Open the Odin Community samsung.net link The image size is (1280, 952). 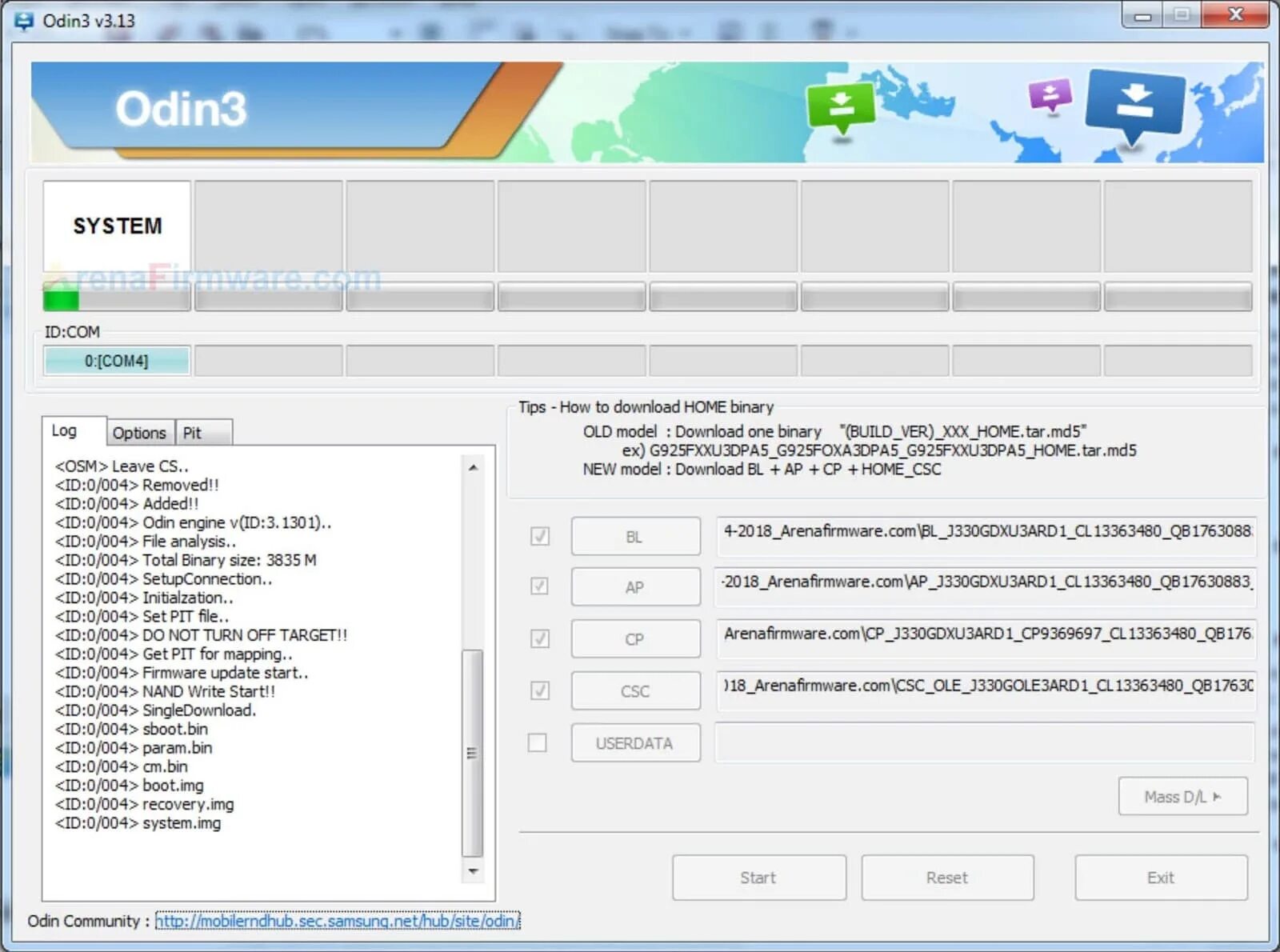(x=337, y=921)
